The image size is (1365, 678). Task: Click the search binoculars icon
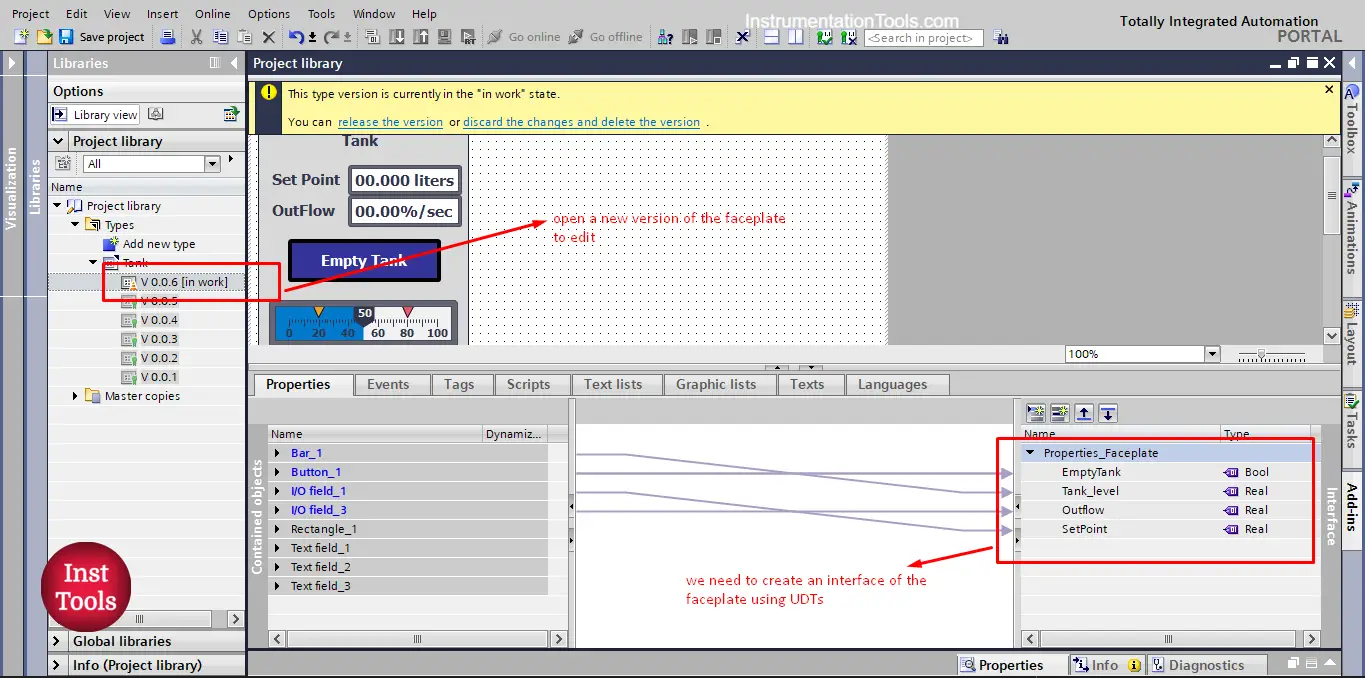pyautogui.click(x=1000, y=37)
